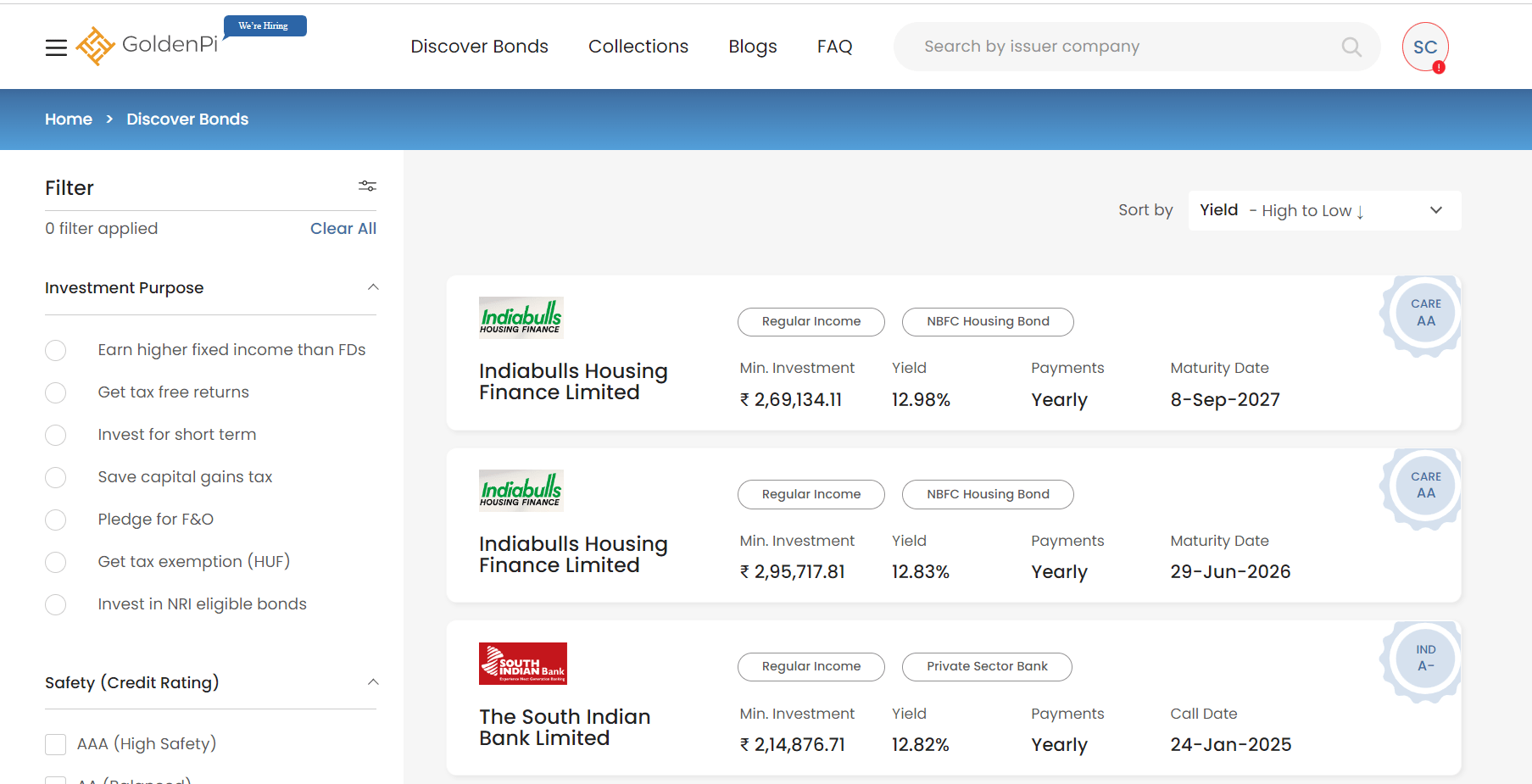Click the search by issuer company field

1119,47
